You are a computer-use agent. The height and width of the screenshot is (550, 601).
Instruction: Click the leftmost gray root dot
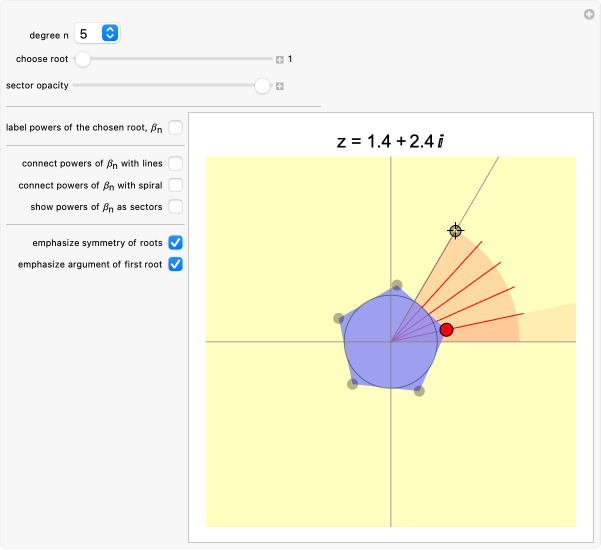pyautogui.click(x=338, y=319)
